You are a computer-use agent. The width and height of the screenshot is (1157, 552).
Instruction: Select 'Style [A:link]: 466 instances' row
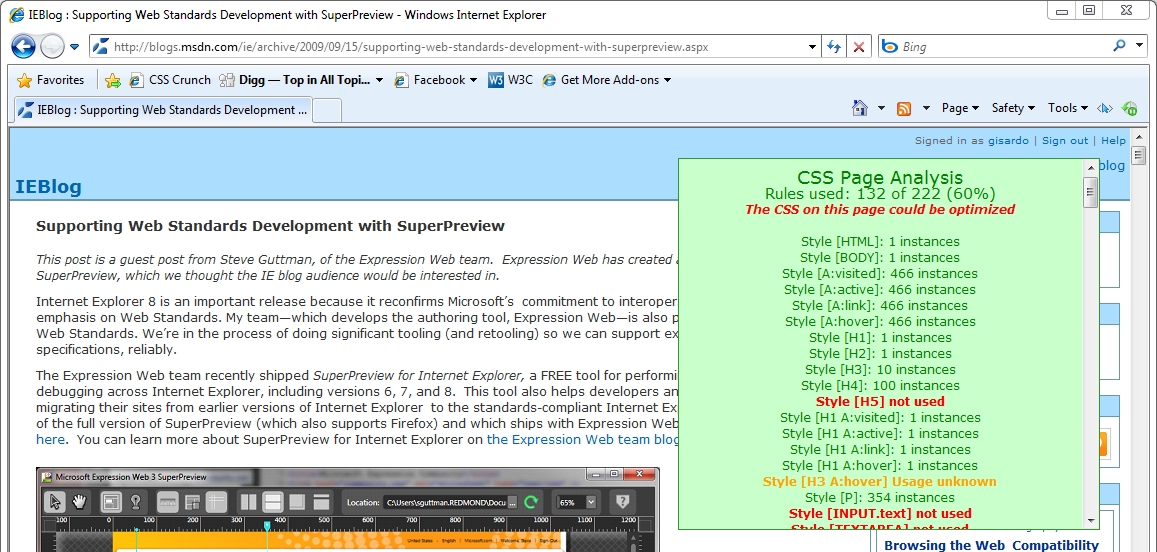point(880,306)
